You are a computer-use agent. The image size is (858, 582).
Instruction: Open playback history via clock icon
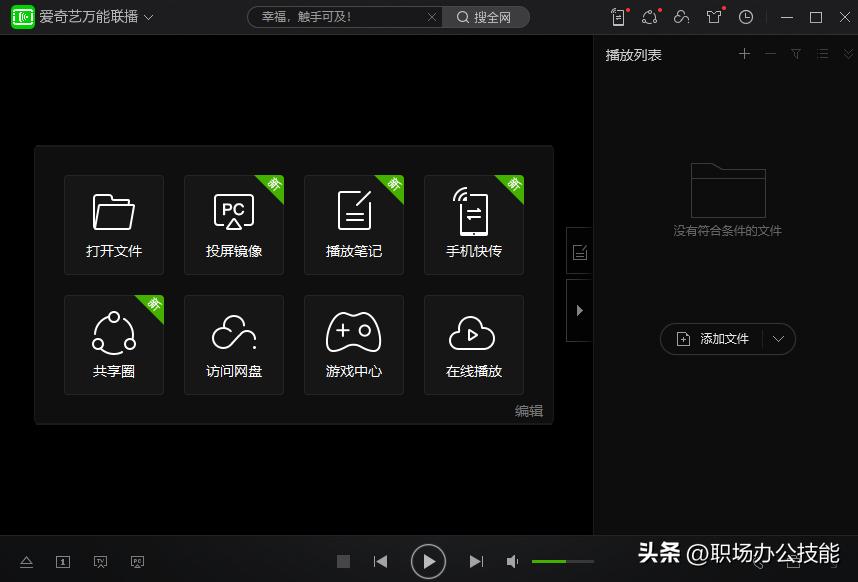tap(746, 17)
